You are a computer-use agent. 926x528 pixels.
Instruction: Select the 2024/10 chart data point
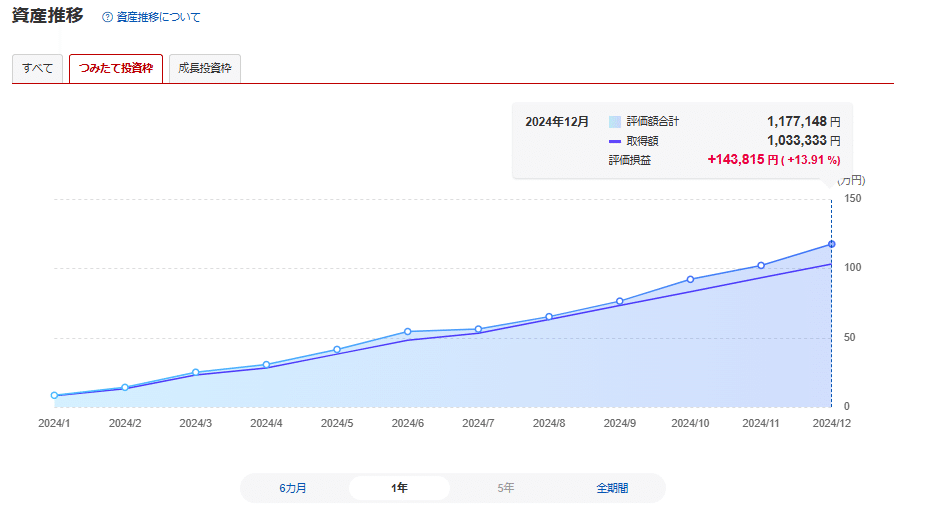[690, 279]
